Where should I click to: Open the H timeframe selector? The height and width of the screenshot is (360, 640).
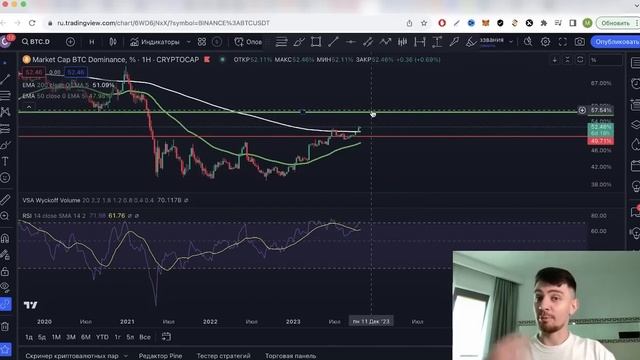click(92, 42)
